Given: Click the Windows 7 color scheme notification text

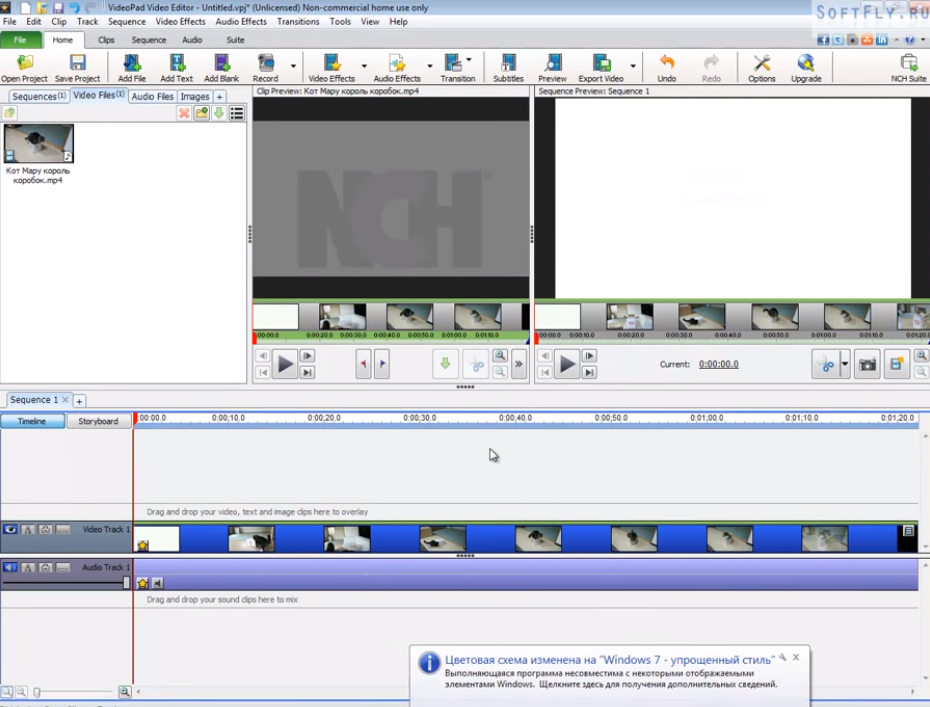Looking at the screenshot, I should point(610,660).
